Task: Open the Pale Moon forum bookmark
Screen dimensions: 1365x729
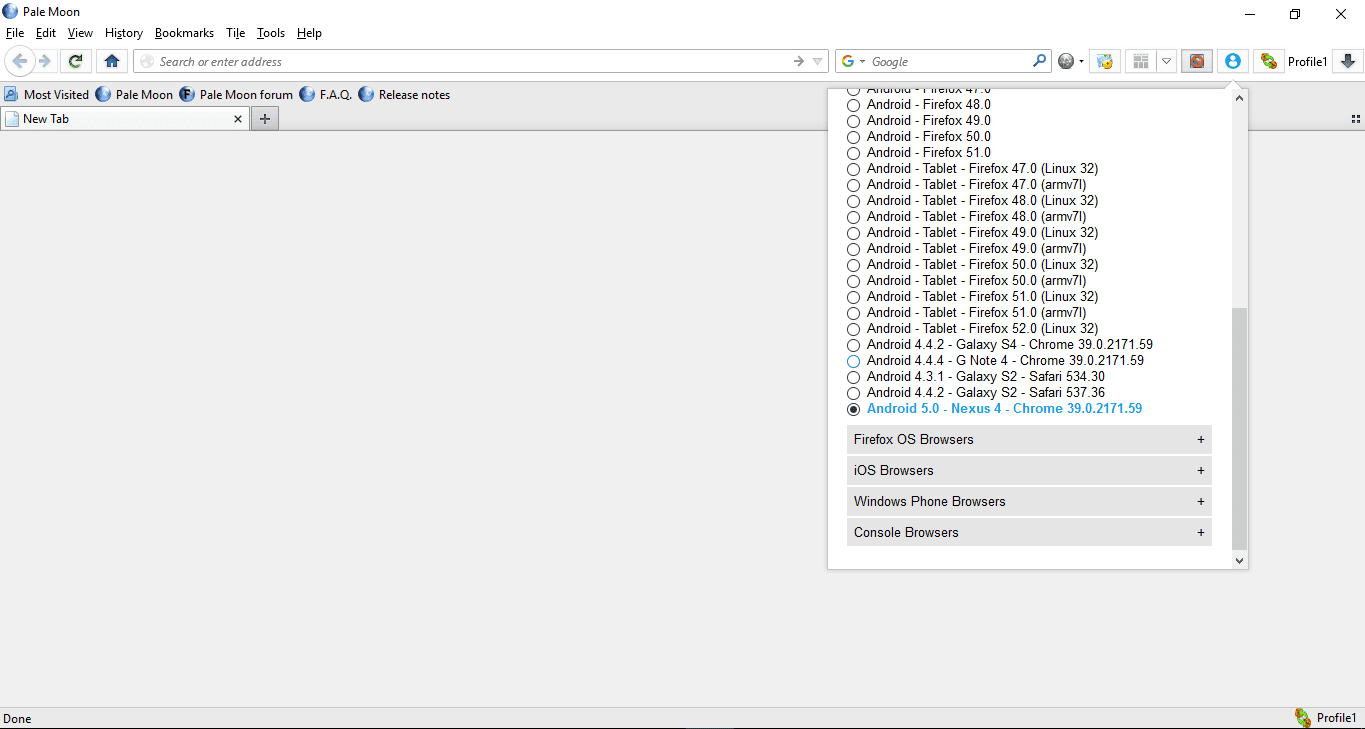Action: [237, 95]
